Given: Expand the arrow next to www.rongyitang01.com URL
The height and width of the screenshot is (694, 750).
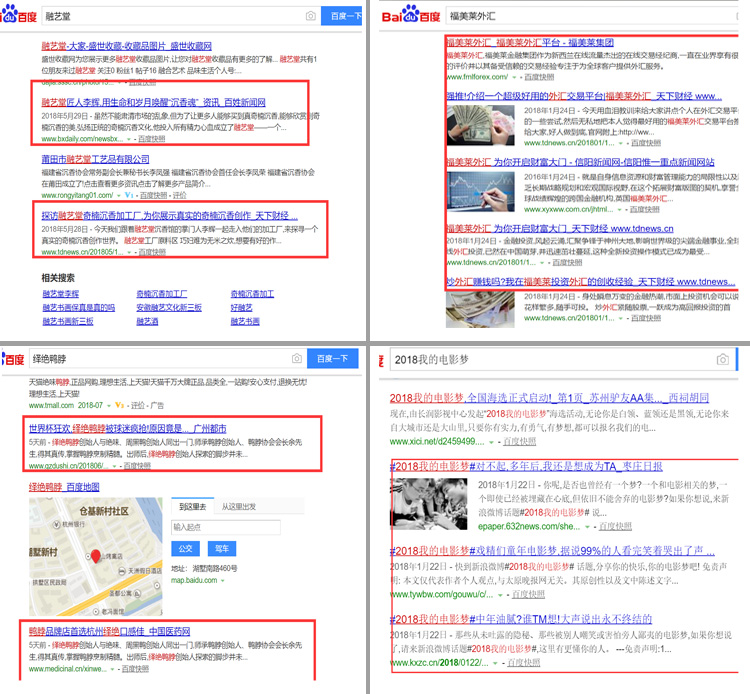Looking at the screenshot, I should [119, 196].
